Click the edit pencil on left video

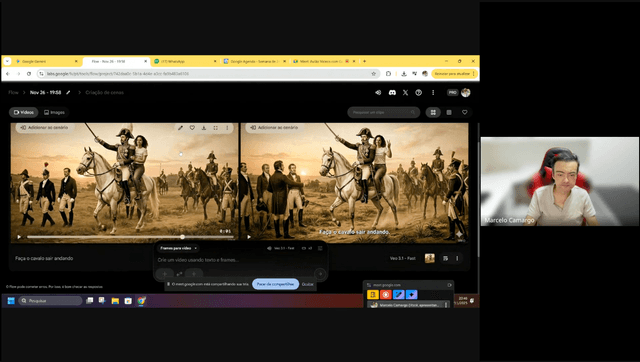click(180, 128)
